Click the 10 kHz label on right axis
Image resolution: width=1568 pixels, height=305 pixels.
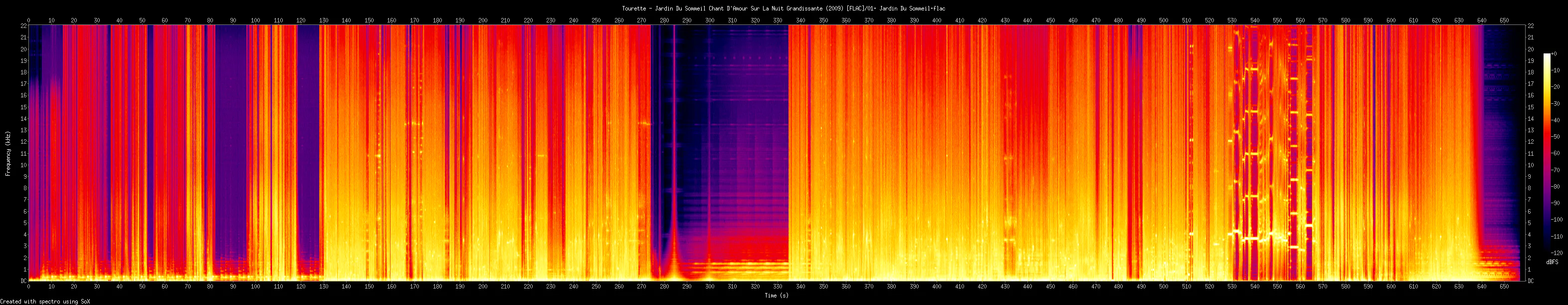1530,165
